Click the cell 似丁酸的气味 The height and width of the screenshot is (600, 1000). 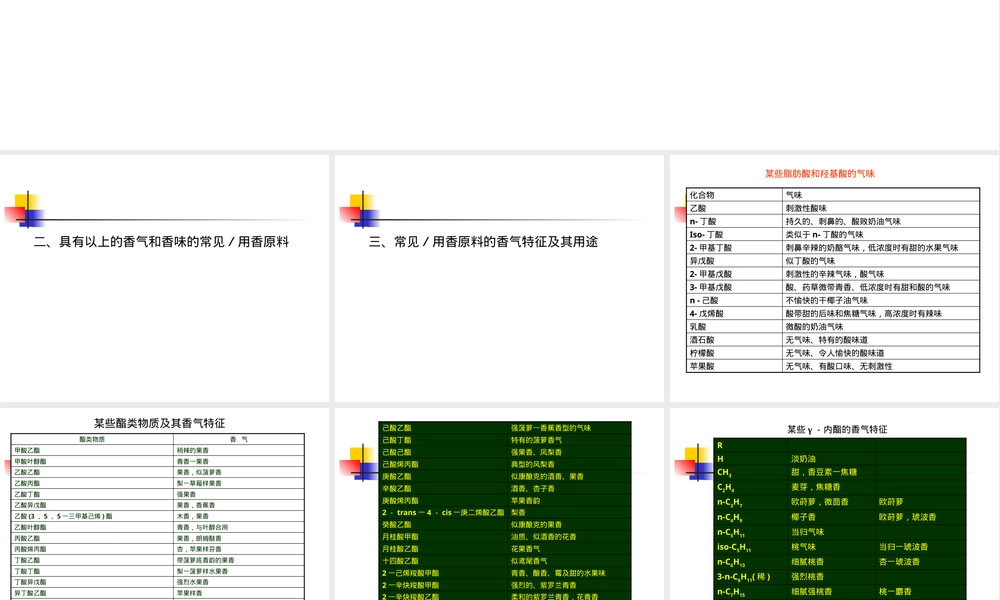coord(881,261)
